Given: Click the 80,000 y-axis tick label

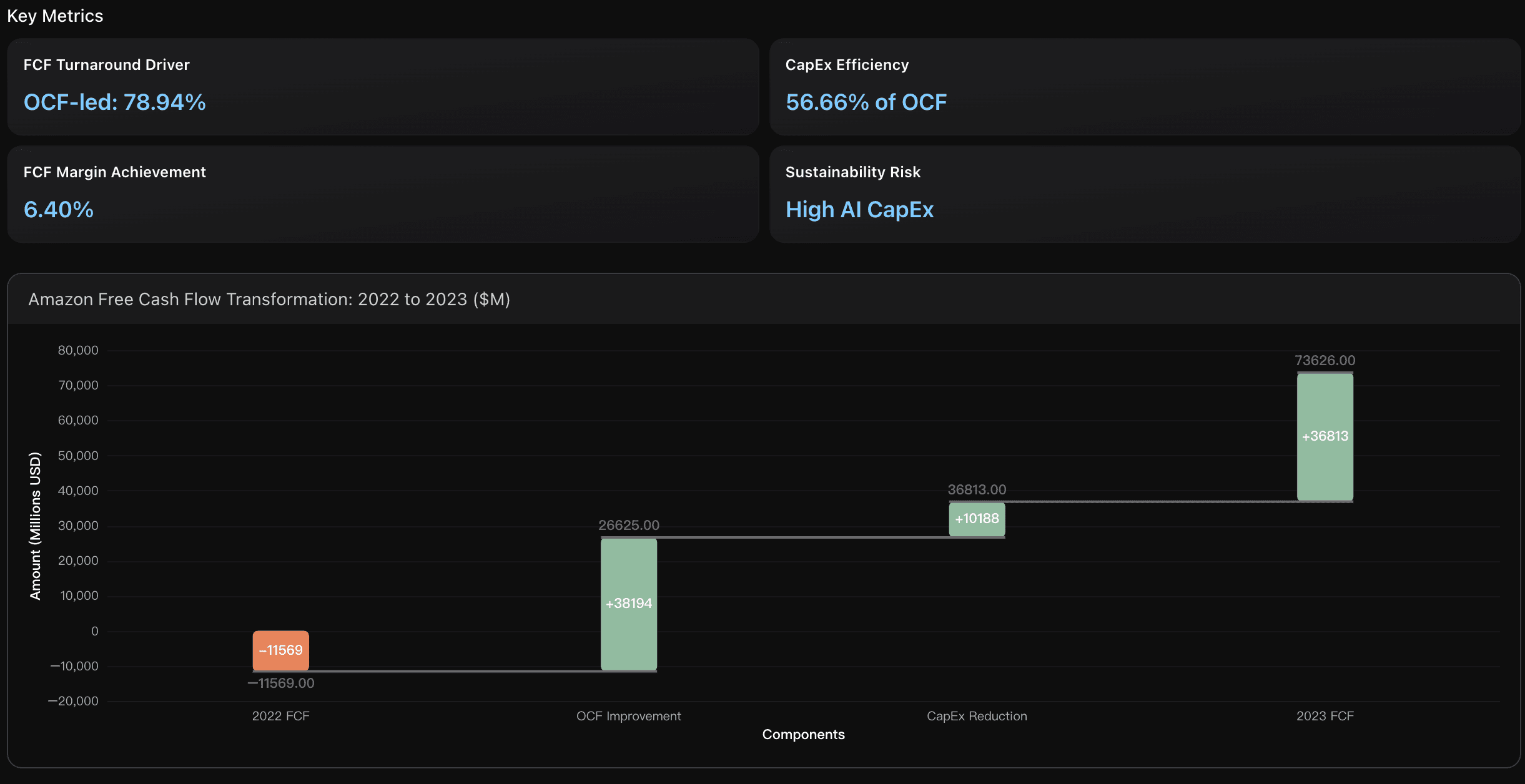Looking at the screenshot, I should click(78, 351).
